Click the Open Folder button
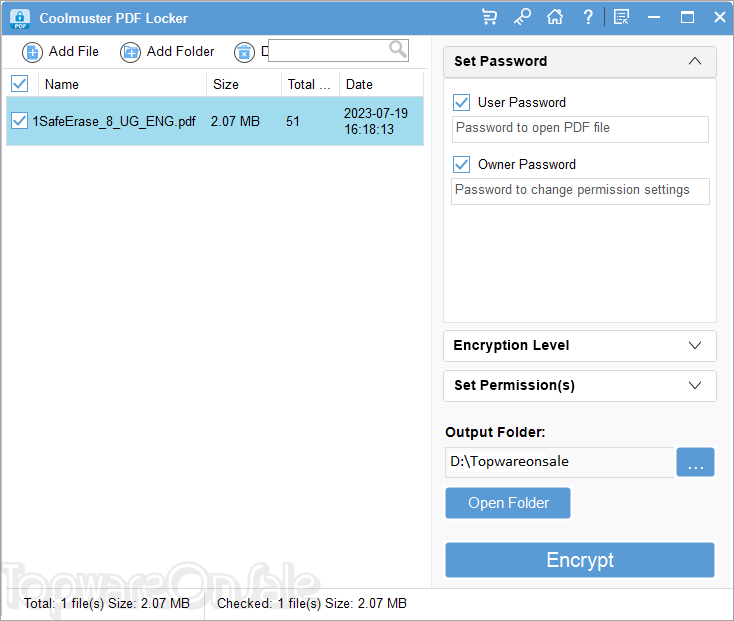Viewport: 734px width, 621px height. click(508, 503)
